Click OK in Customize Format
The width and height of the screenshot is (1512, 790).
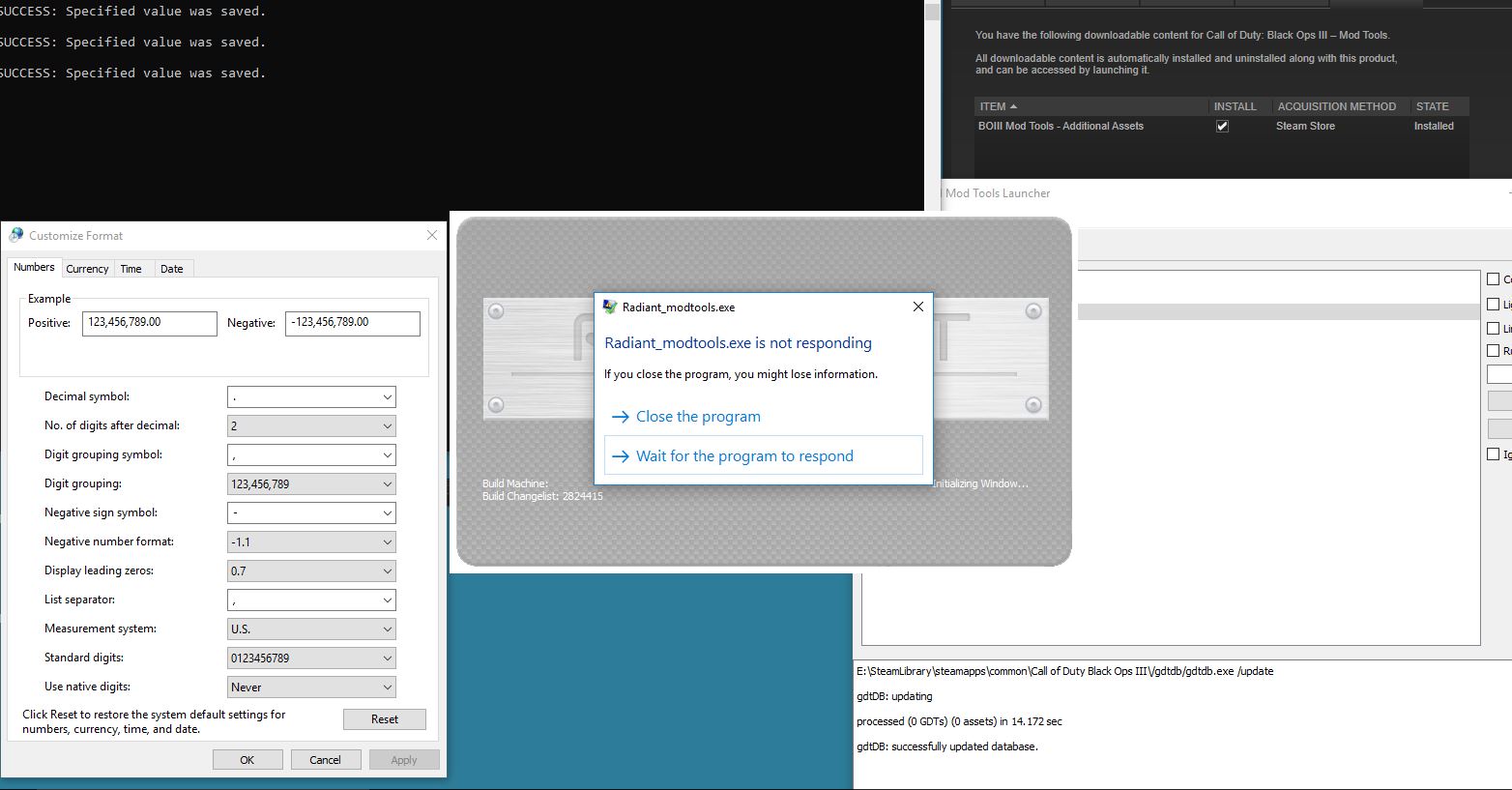[247, 760]
